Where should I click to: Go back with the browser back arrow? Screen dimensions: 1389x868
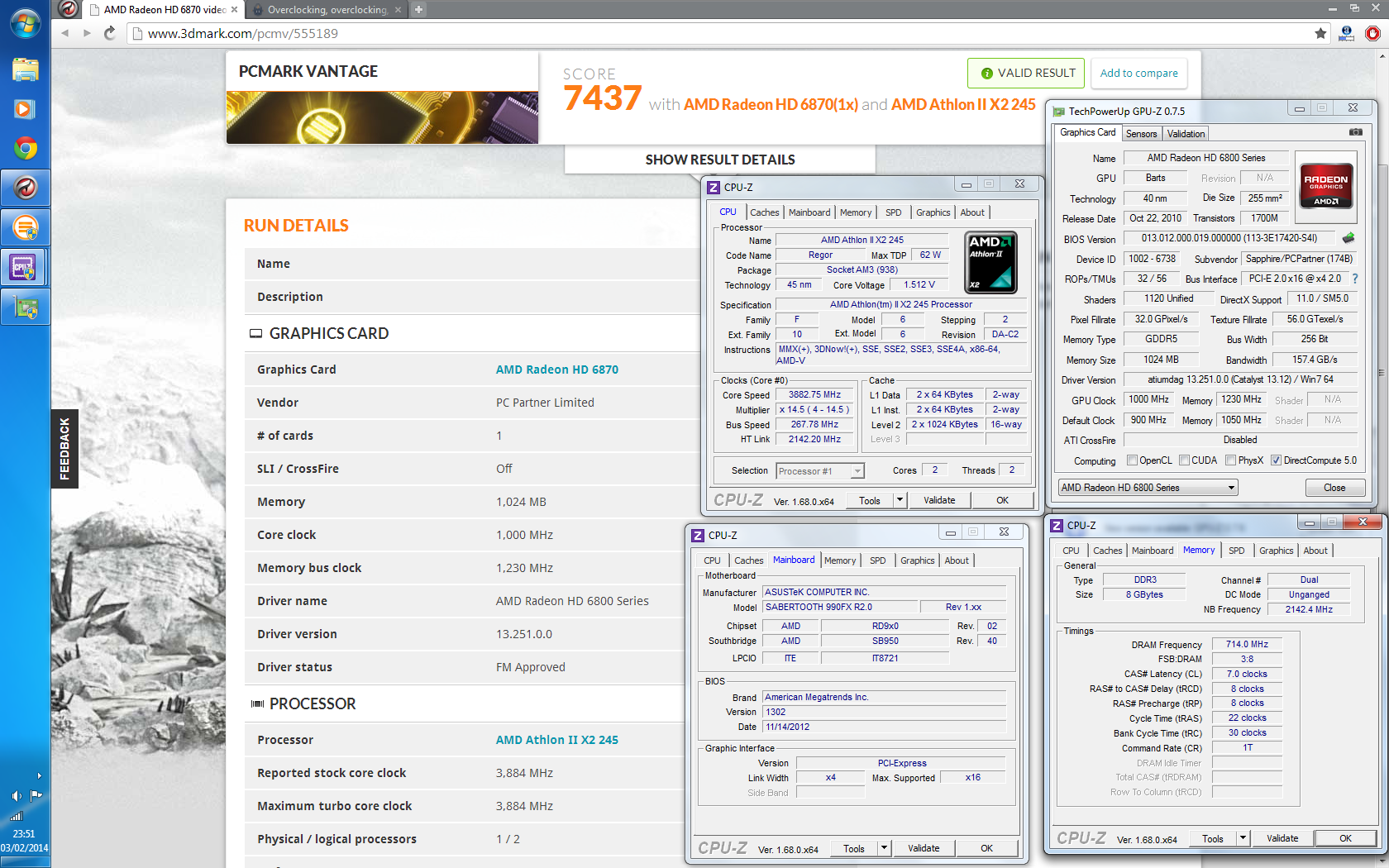coord(65,33)
